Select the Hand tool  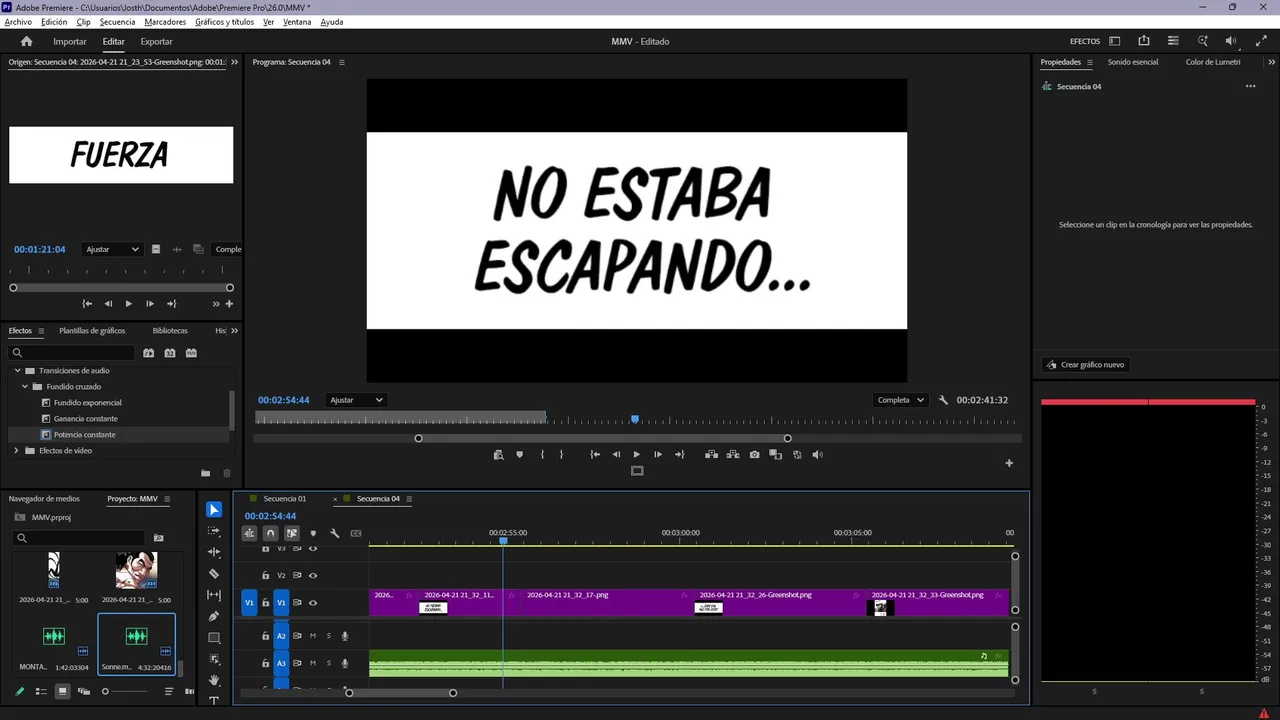(x=214, y=680)
